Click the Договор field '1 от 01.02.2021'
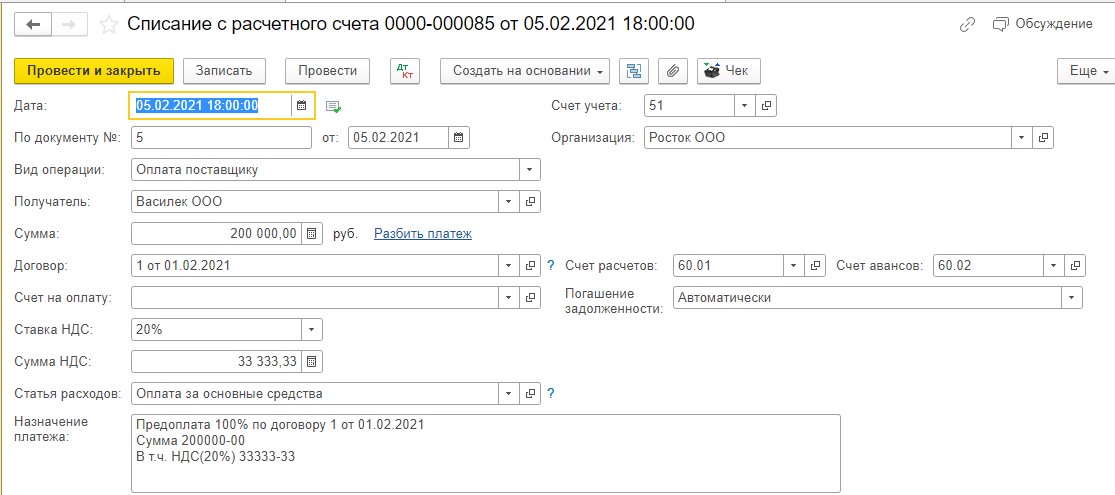Screen dimensions: 1115x495 click(315, 265)
